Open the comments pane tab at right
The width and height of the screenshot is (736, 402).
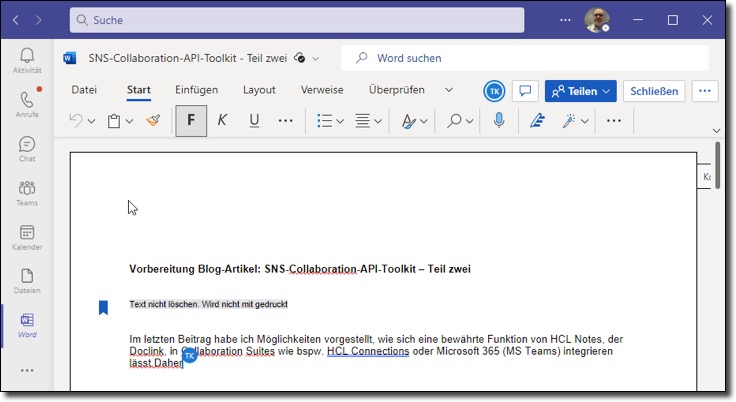[x=705, y=177]
